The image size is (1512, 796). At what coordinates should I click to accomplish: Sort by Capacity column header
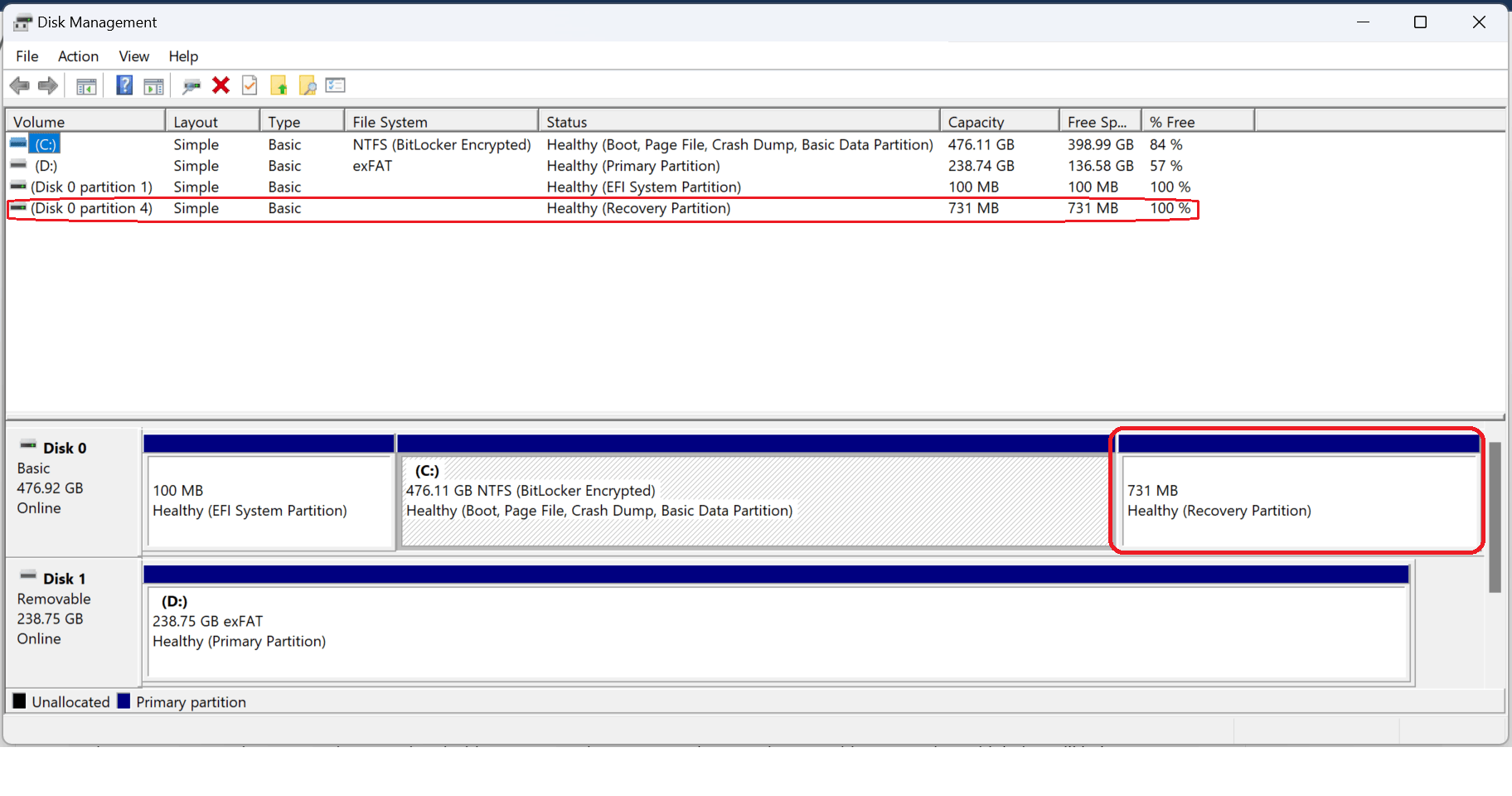(x=1000, y=121)
